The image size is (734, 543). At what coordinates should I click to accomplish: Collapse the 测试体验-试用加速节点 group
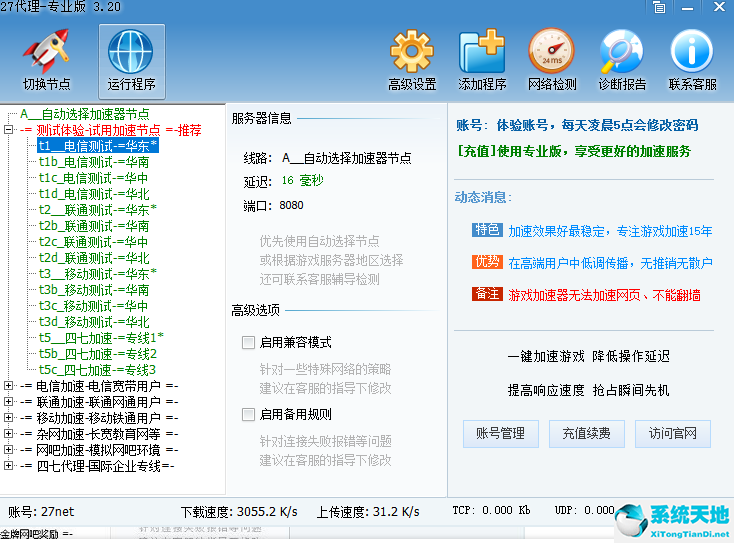click(9, 130)
